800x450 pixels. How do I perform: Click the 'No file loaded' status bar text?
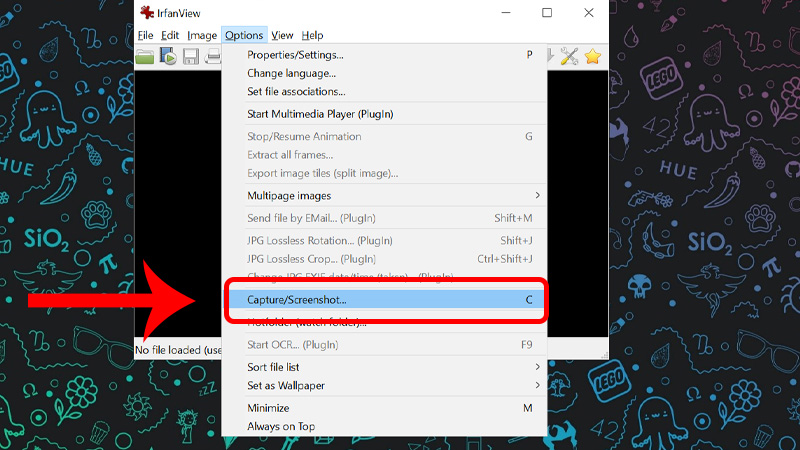pyautogui.click(x=178, y=350)
